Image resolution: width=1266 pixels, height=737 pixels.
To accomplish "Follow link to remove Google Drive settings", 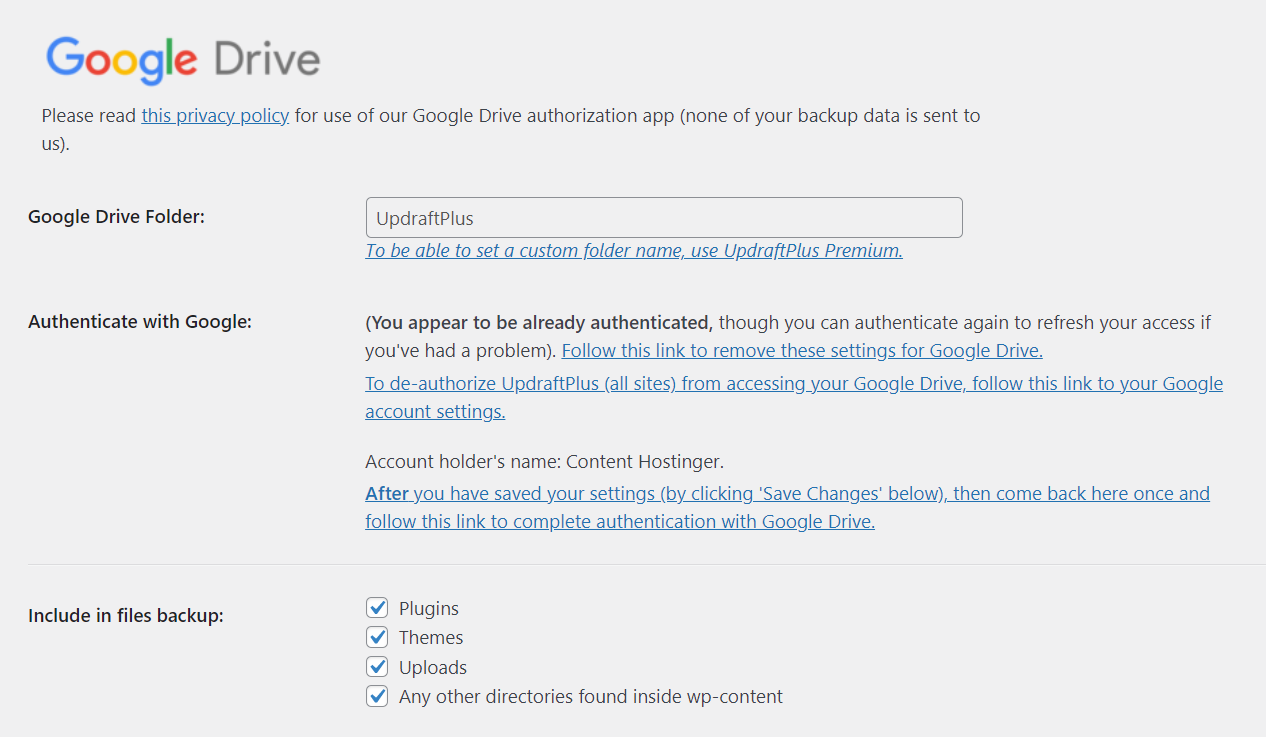I will point(802,351).
